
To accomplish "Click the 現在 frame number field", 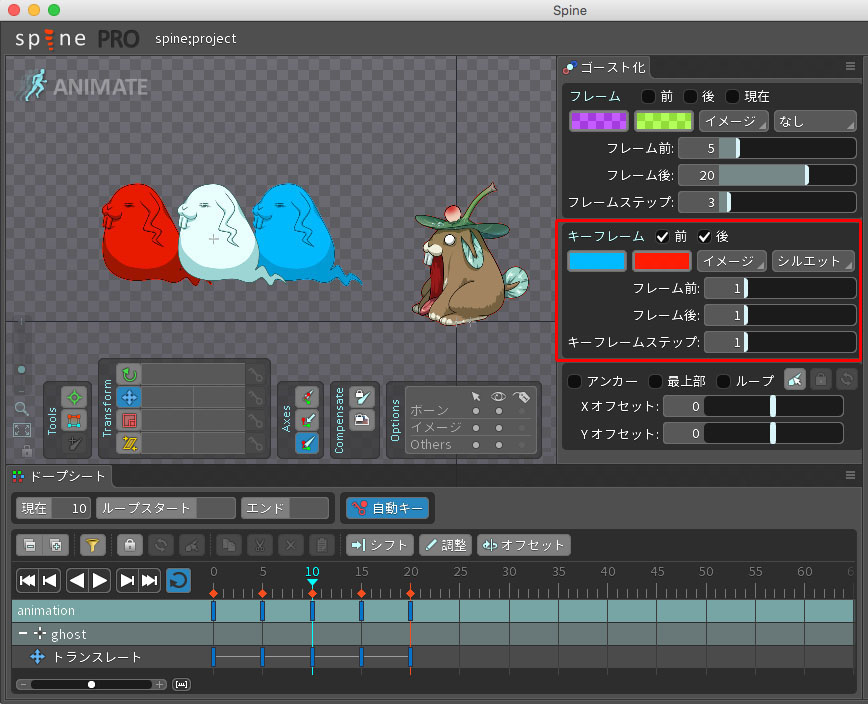I will [x=70, y=508].
